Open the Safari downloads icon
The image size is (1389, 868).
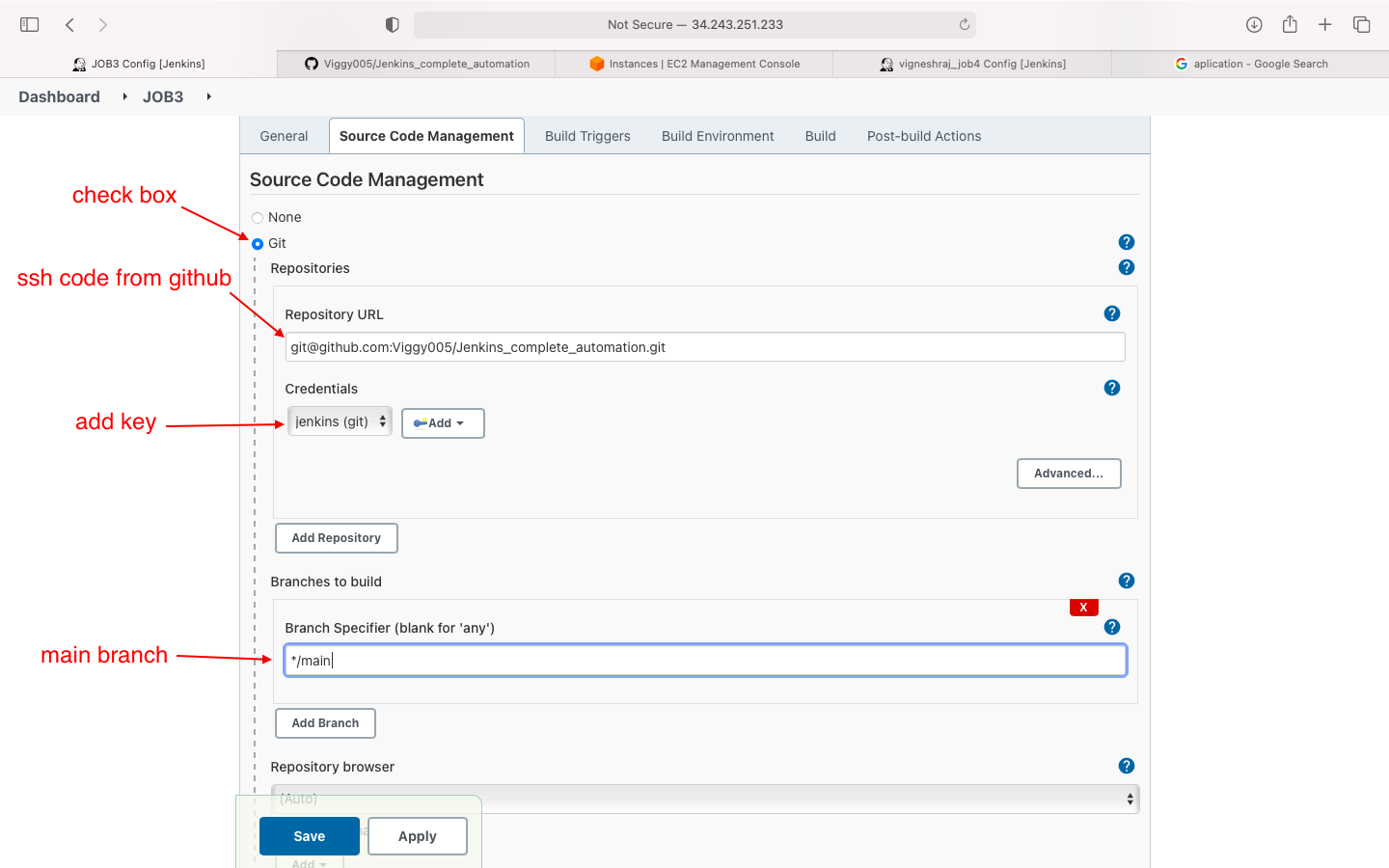pyautogui.click(x=1254, y=24)
